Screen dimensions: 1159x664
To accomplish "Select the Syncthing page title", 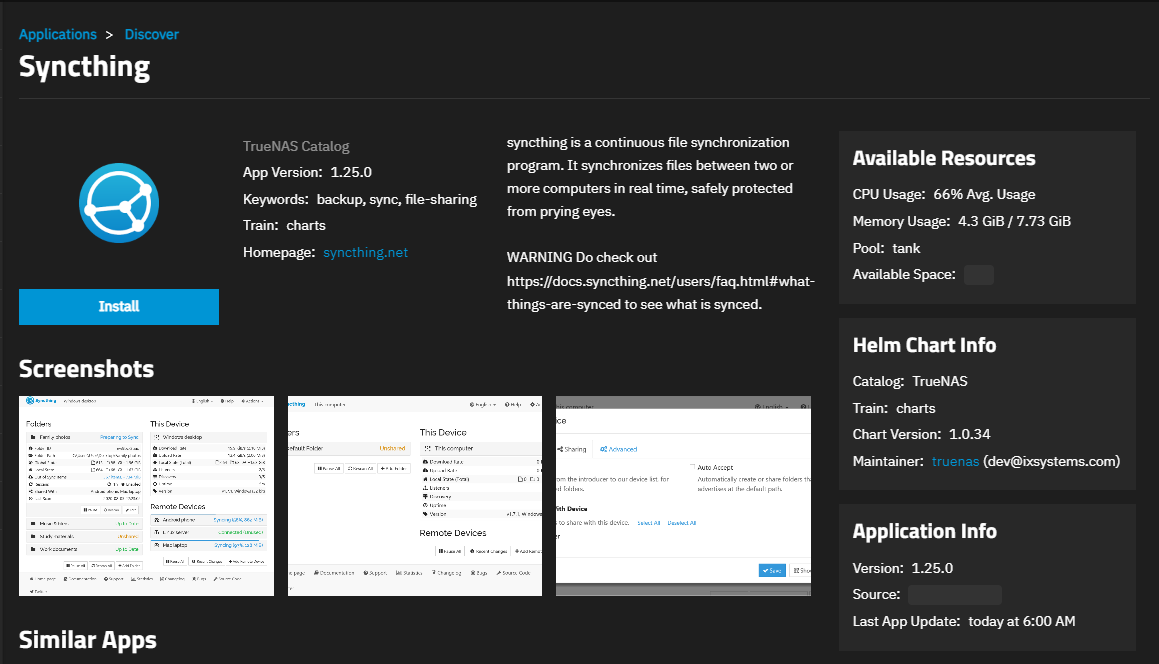I will [84, 67].
